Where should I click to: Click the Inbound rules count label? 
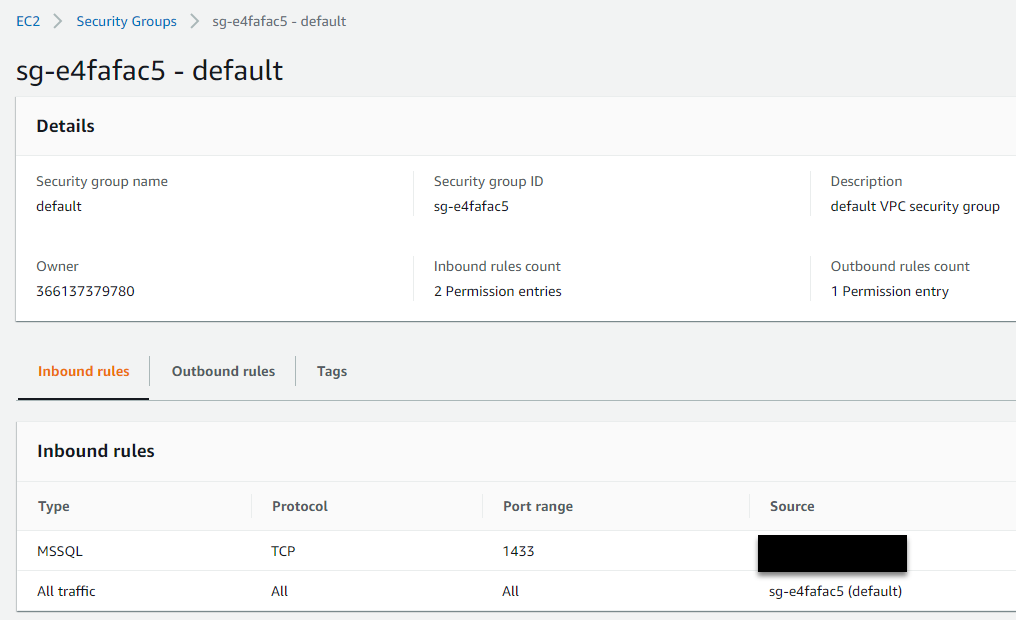(x=497, y=266)
